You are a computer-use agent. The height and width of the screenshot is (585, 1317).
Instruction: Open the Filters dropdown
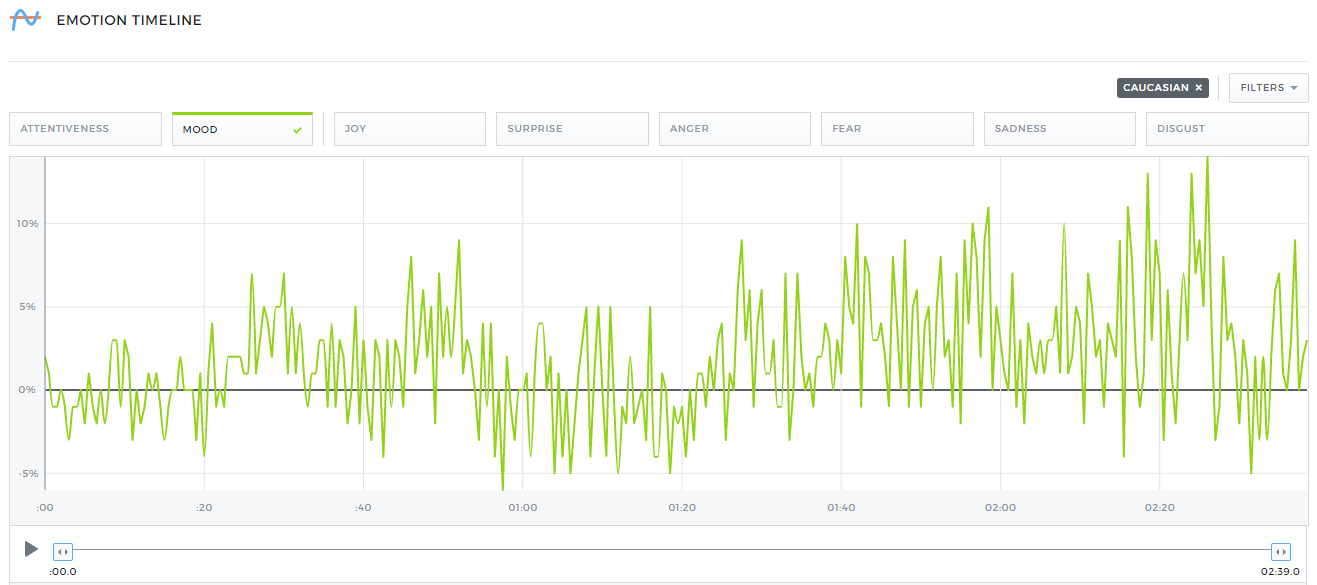(x=1268, y=88)
